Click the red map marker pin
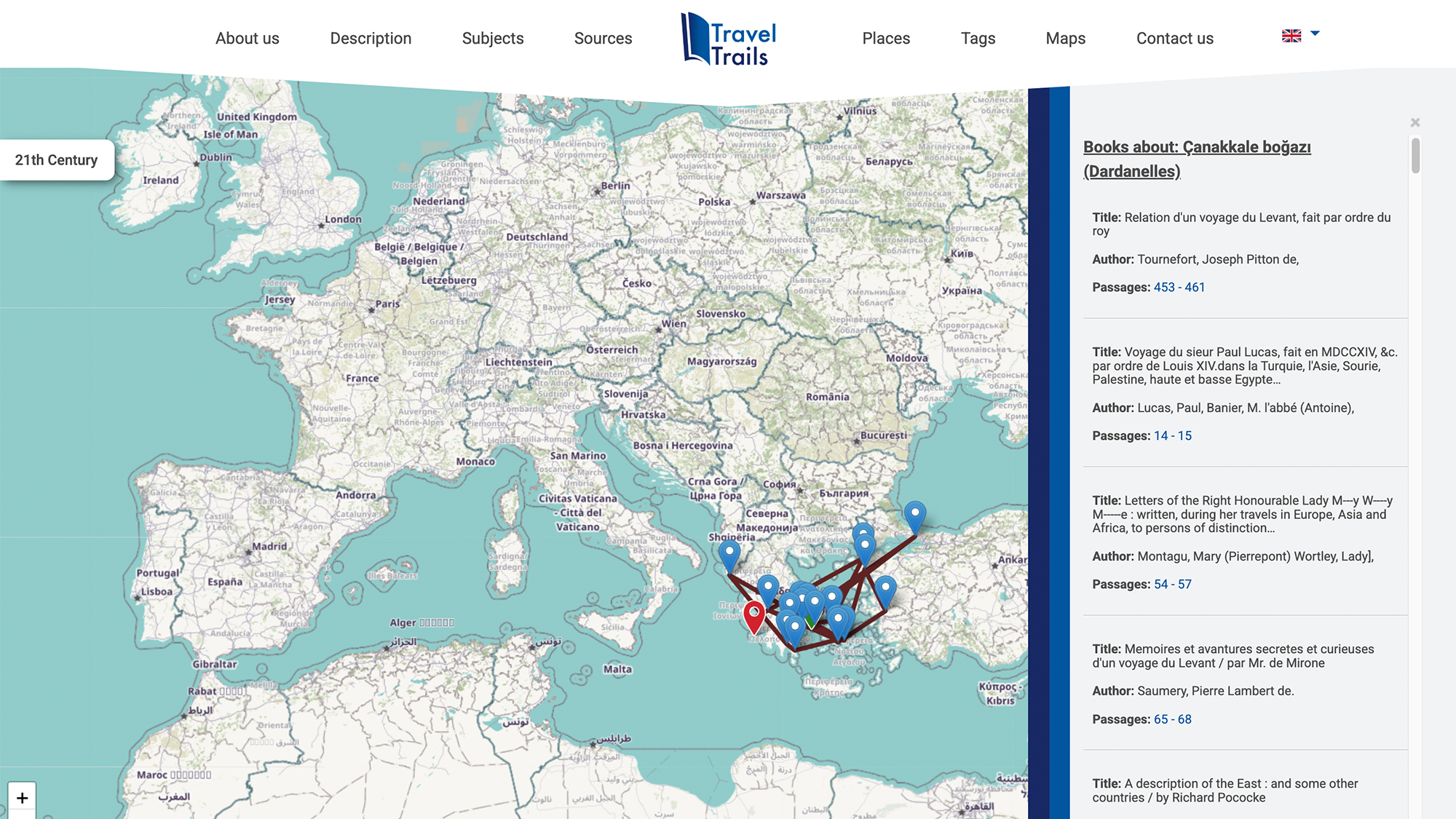 pyautogui.click(x=754, y=615)
